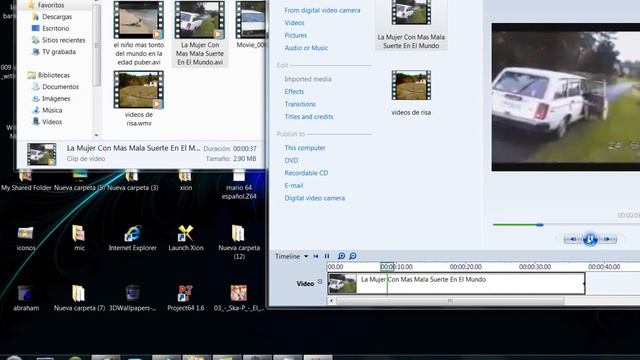Select 03_-_Ska-P desktop file
Image resolution: width=640 pixels, height=360 pixels.
click(239, 298)
